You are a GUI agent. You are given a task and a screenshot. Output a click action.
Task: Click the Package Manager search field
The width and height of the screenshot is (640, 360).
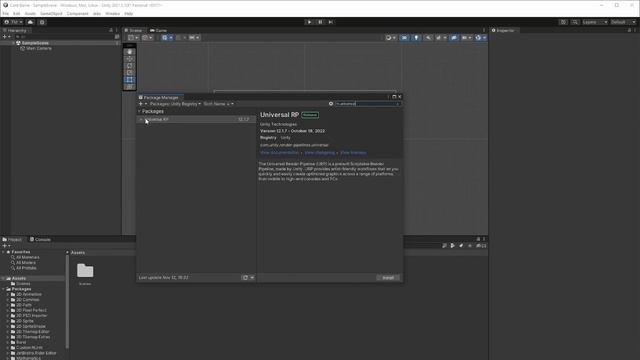pos(367,104)
